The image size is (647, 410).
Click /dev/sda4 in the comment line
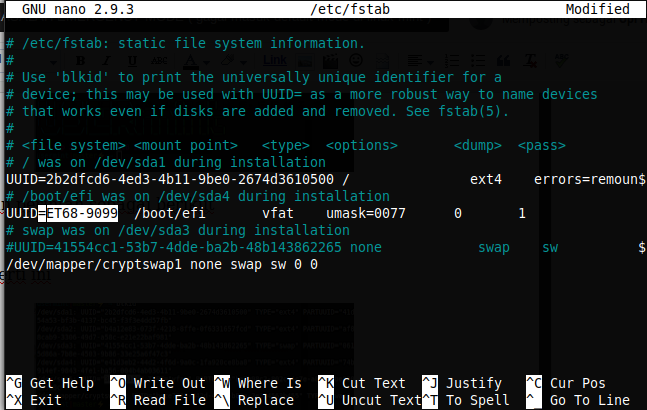(x=194, y=196)
